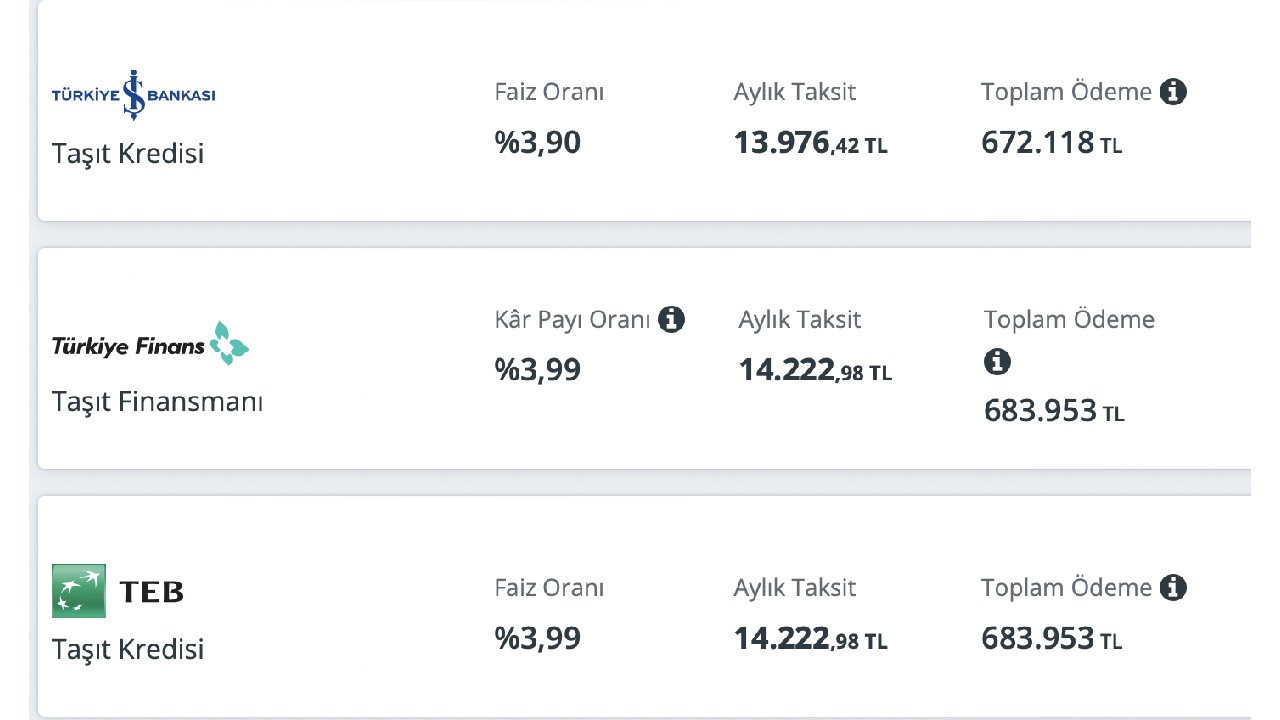Click TEB 683.953 TL total payment
This screenshot has height=720, width=1280.
coord(1051,639)
